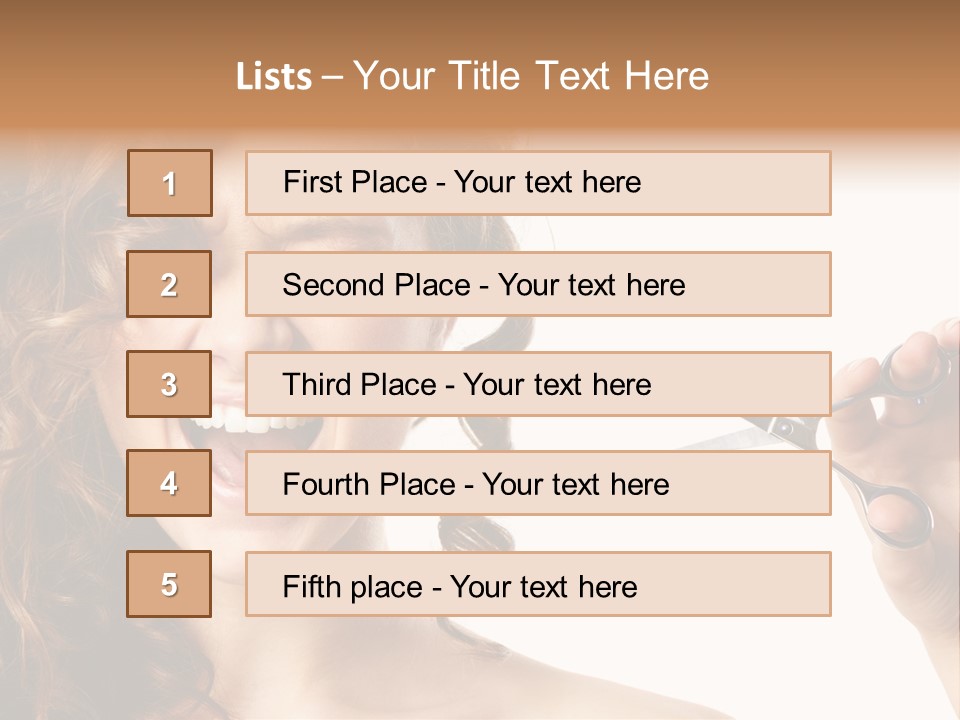This screenshot has height=720, width=960.
Task: Select the number 2 box
Action: point(170,284)
